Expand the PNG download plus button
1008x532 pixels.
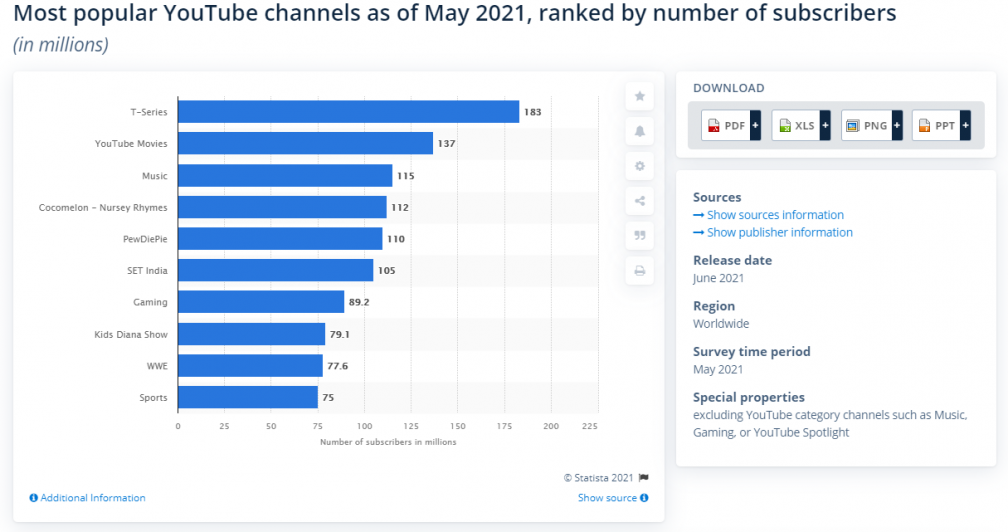(x=897, y=126)
